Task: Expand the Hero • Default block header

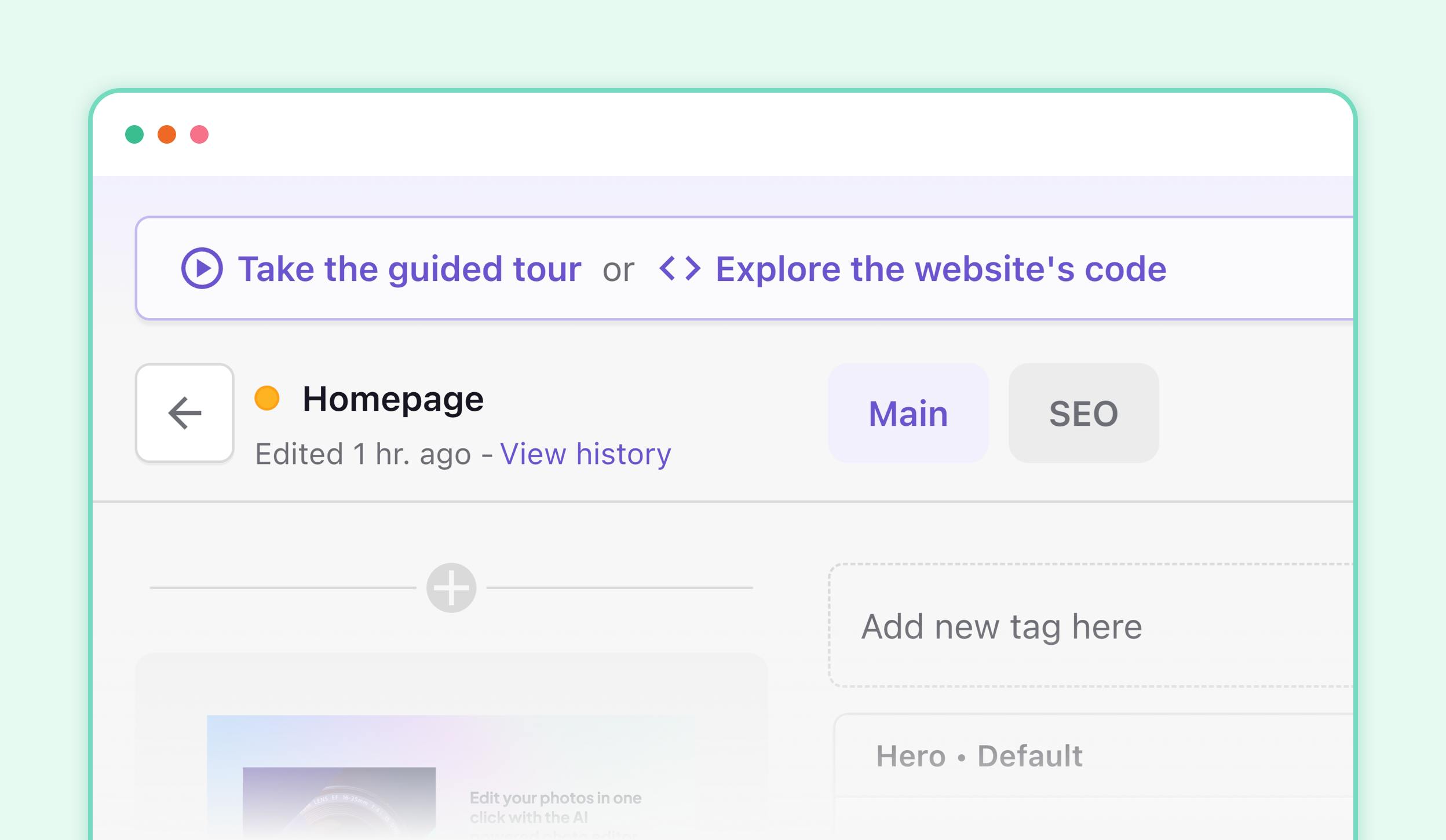Action: pyautogui.click(x=979, y=756)
